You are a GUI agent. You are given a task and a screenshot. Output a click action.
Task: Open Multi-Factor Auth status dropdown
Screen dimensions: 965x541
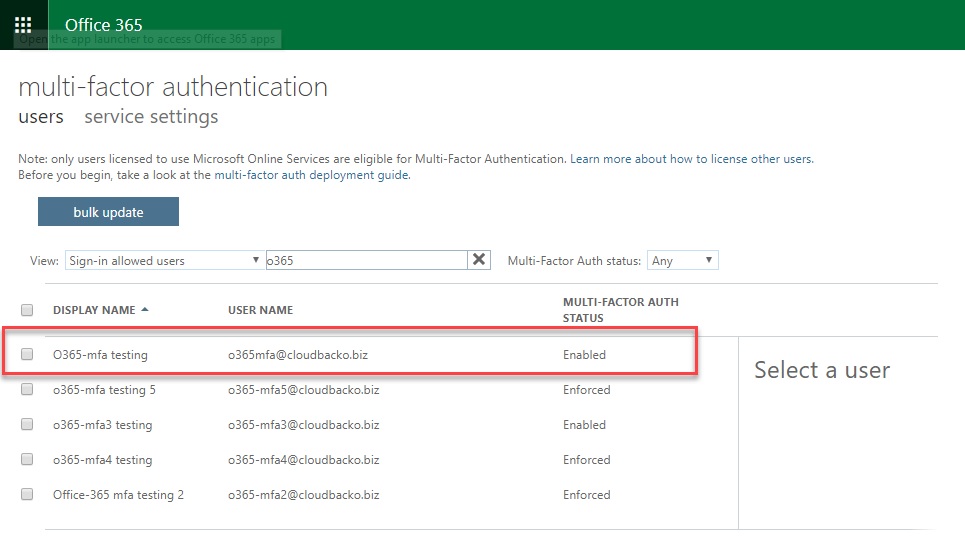point(683,260)
